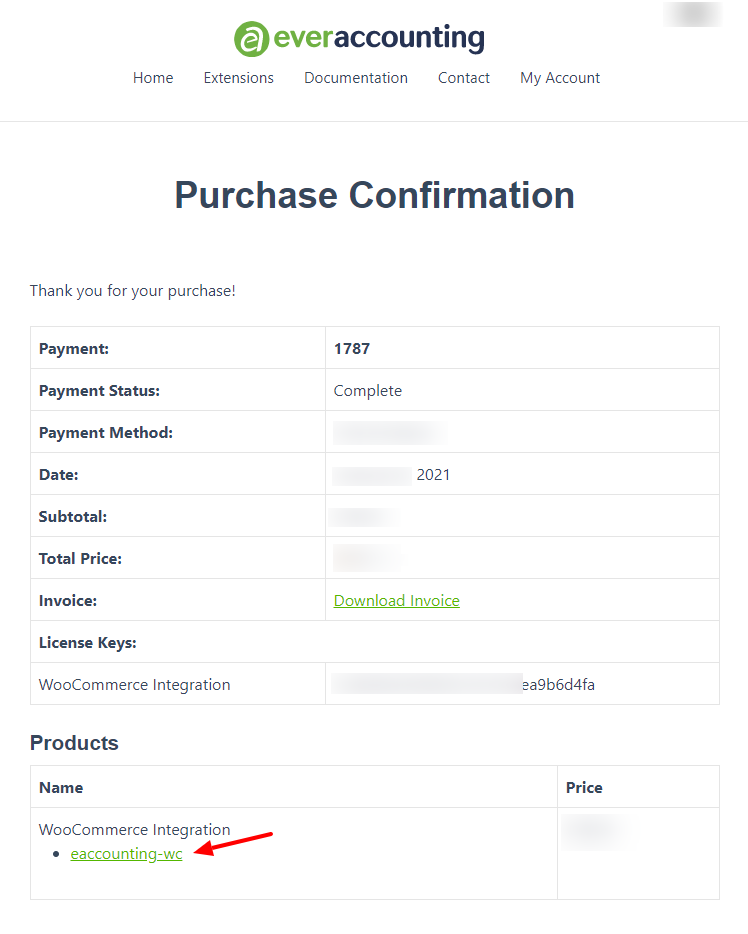748x934 pixels.
Task: Click the Complete payment status value
Action: (367, 391)
